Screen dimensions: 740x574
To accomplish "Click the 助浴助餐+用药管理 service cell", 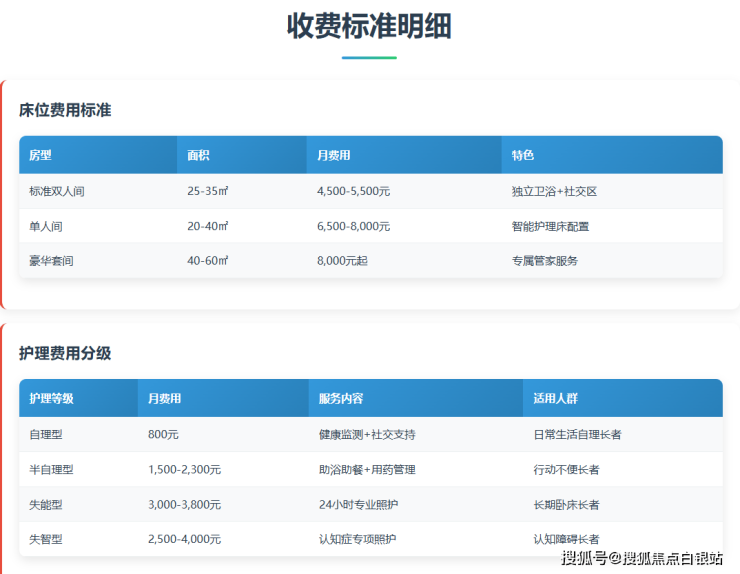I will click(366, 469).
